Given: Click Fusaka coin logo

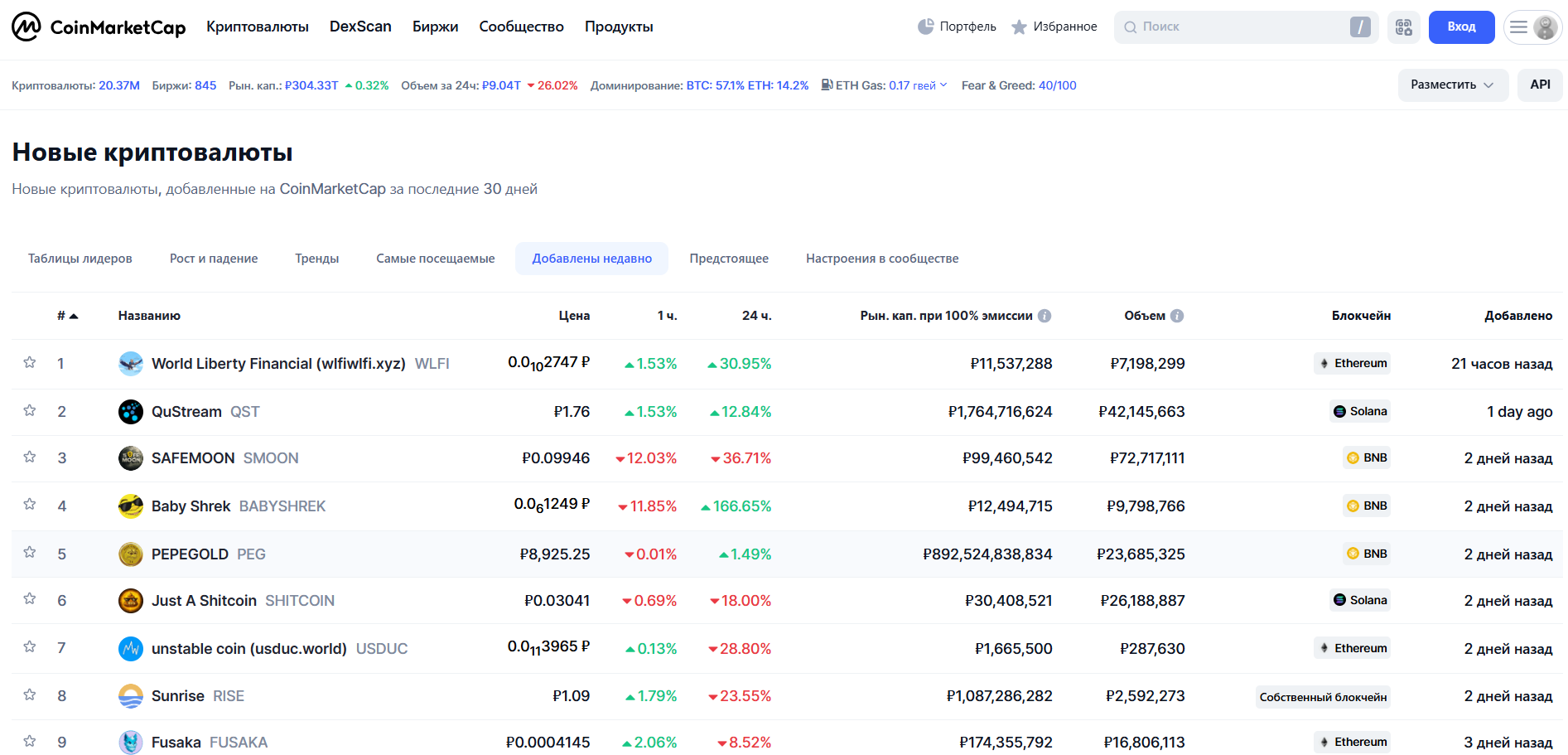Looking at the screenshot, I should tap(131, 743).
